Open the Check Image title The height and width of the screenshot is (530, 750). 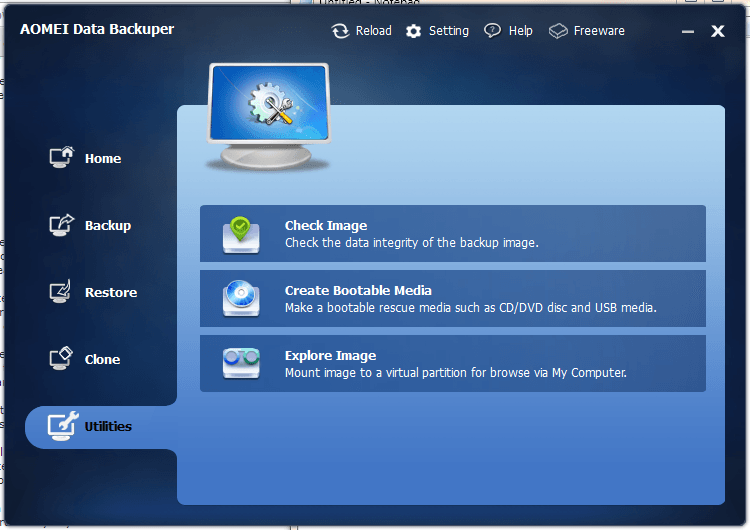tap(326, 225)
